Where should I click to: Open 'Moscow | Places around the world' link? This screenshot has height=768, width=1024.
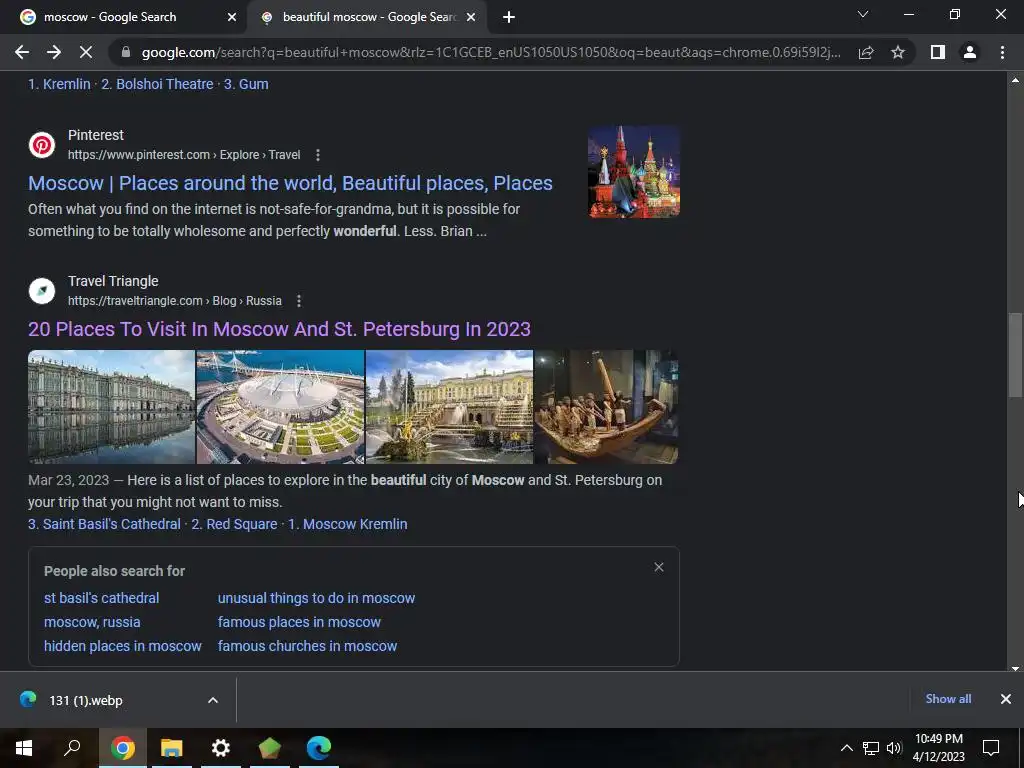(x=290, y=183)
